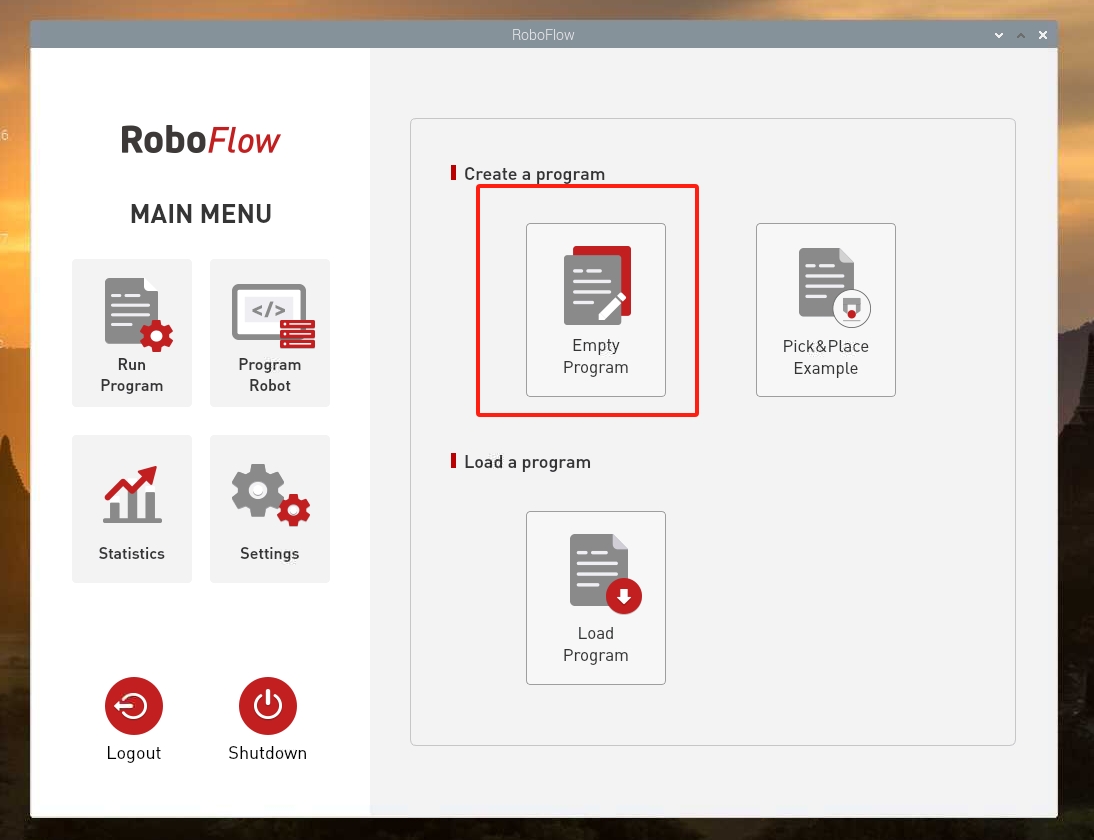Select the 'Statistics' menu label
The width and height of the screenshot is (1094, 840).
coord(132,553)
